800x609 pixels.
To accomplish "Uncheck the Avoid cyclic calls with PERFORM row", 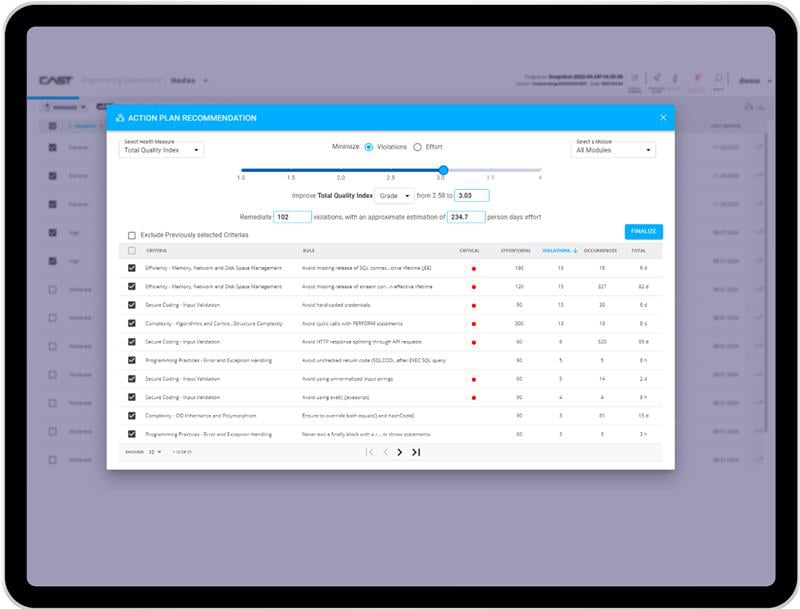I will (x=132, y=324).
